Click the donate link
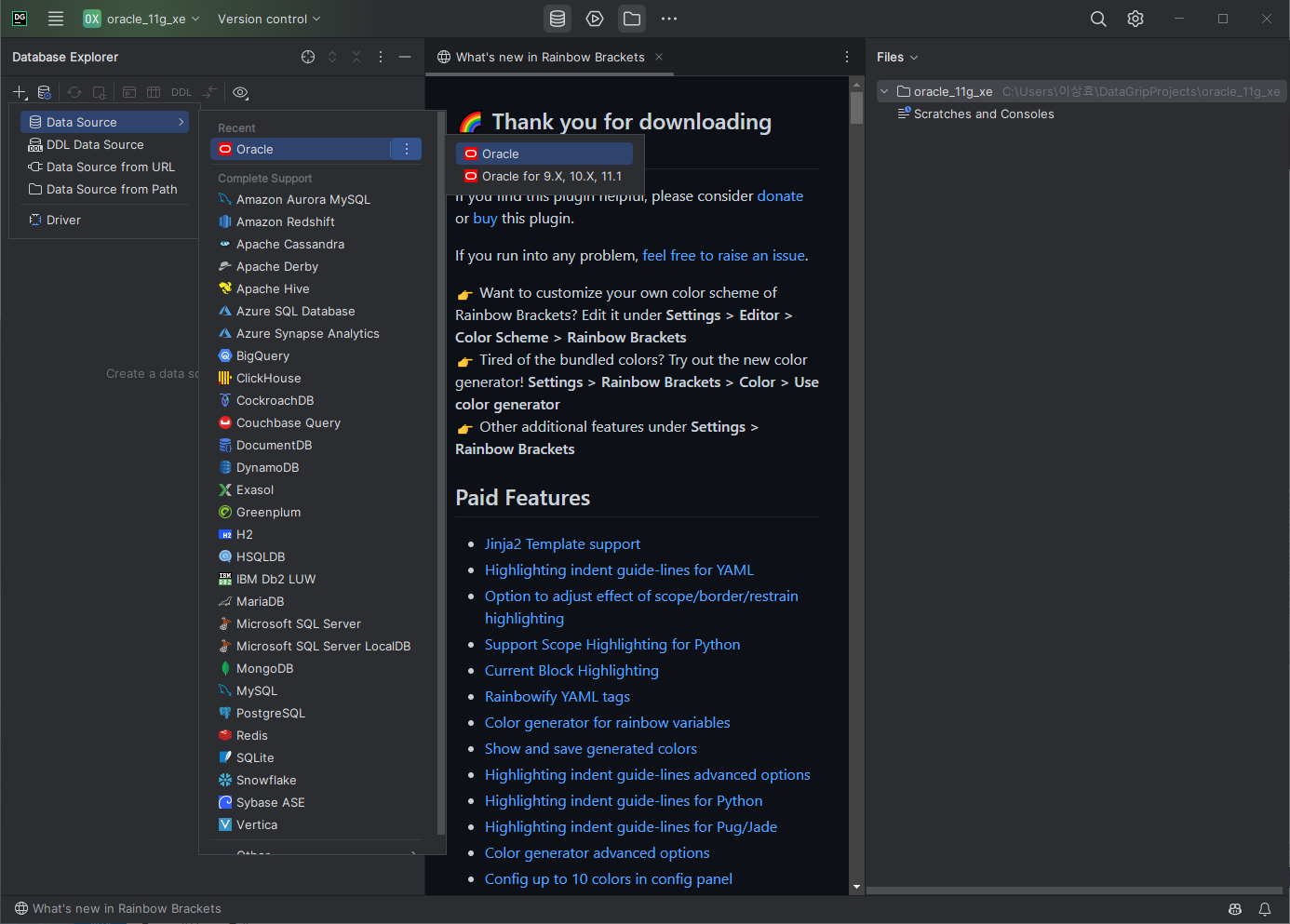 coord(780,195)
